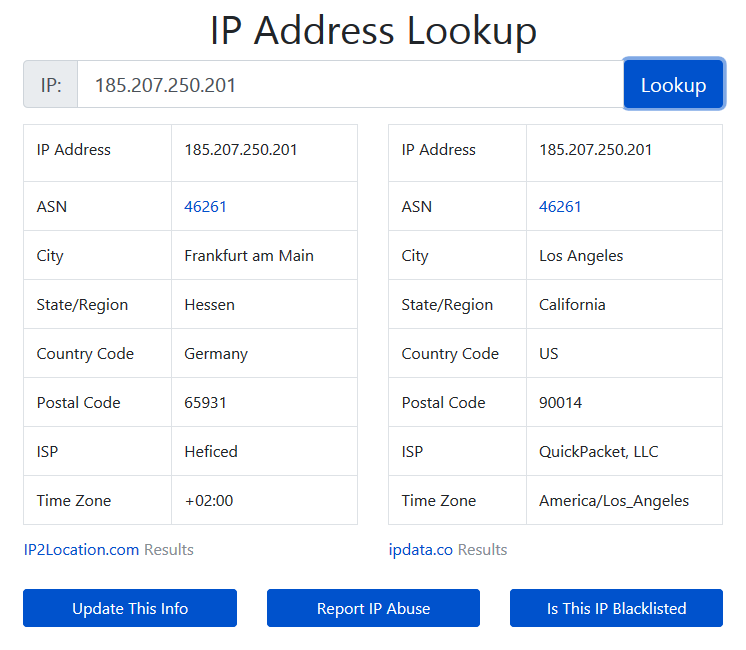Select the Heficed ISP value

point(211,452)
